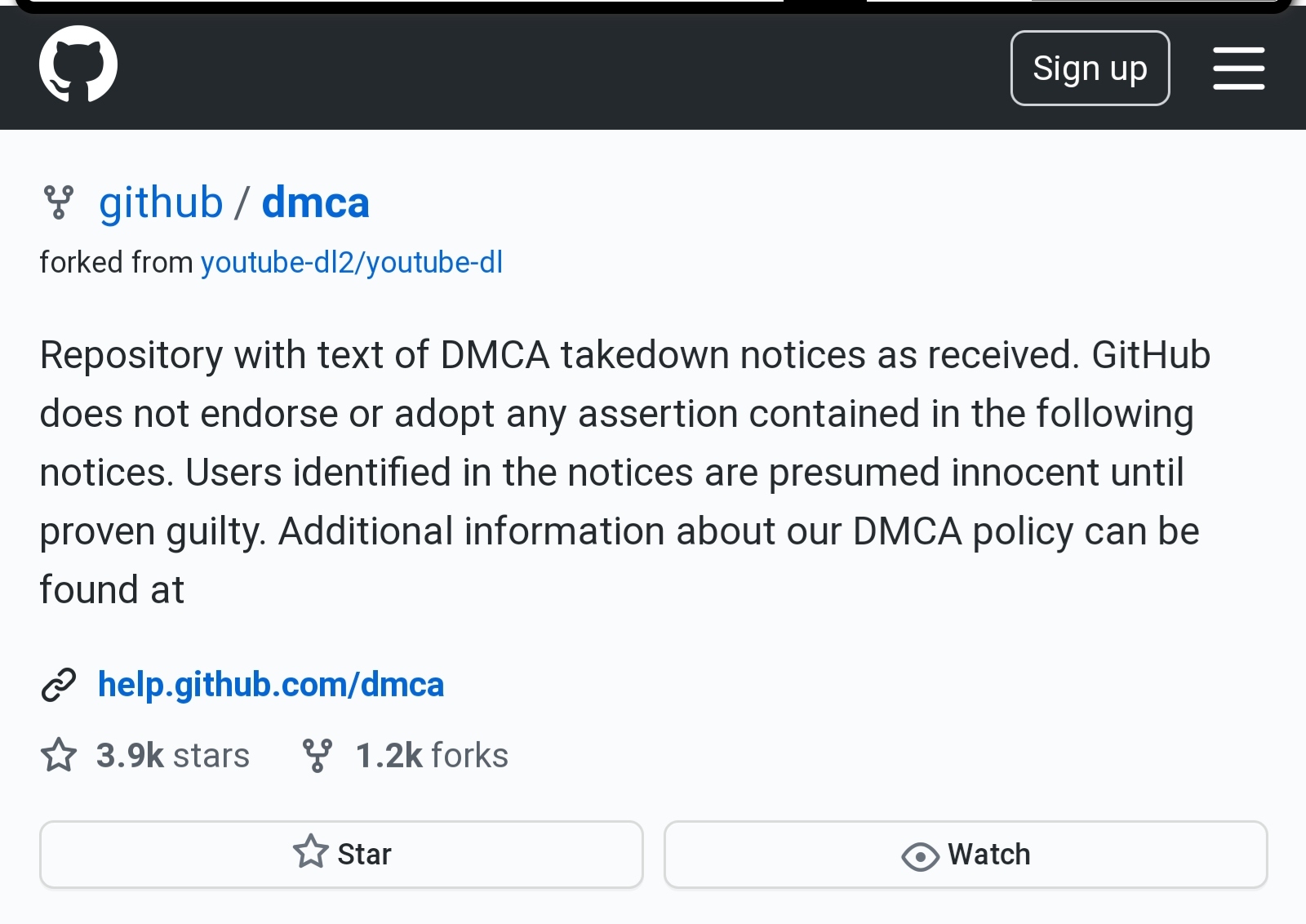View the 3.9k stars list
The width and height of the screenshot is (1306, 924).
[x=172, y=756]
